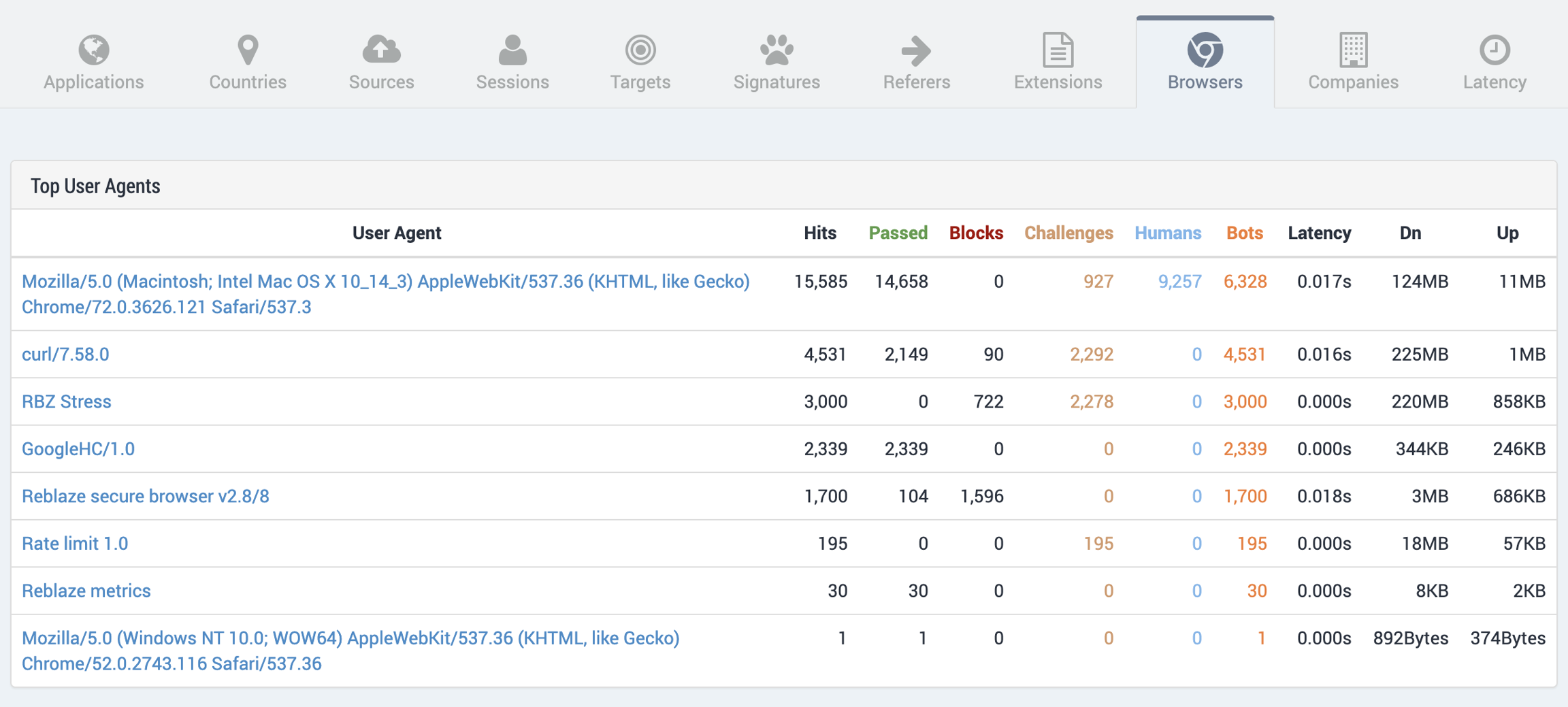This screenshot has height=707, width=1568.
Task: Select Reblaze secure browser v2.8/8 link
Action: pos(146,496)
